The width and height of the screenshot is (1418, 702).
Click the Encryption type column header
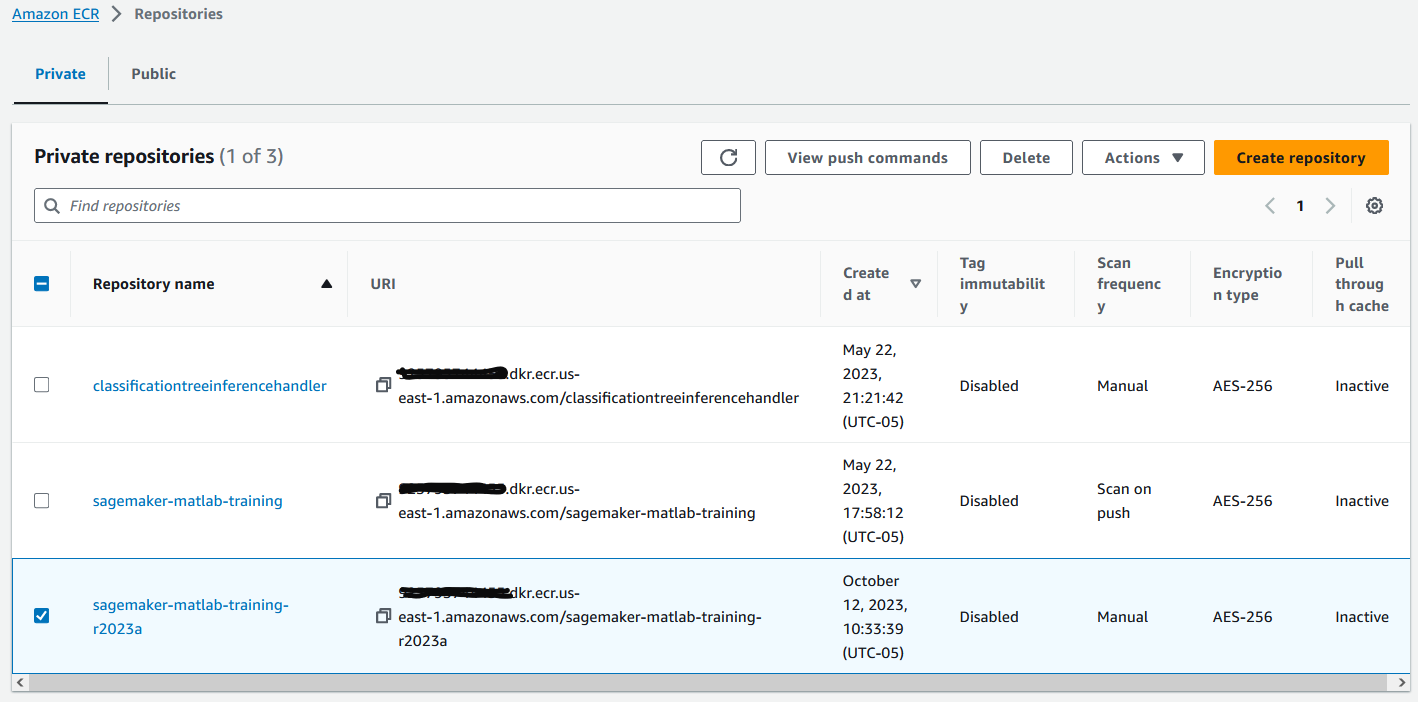1247,284
